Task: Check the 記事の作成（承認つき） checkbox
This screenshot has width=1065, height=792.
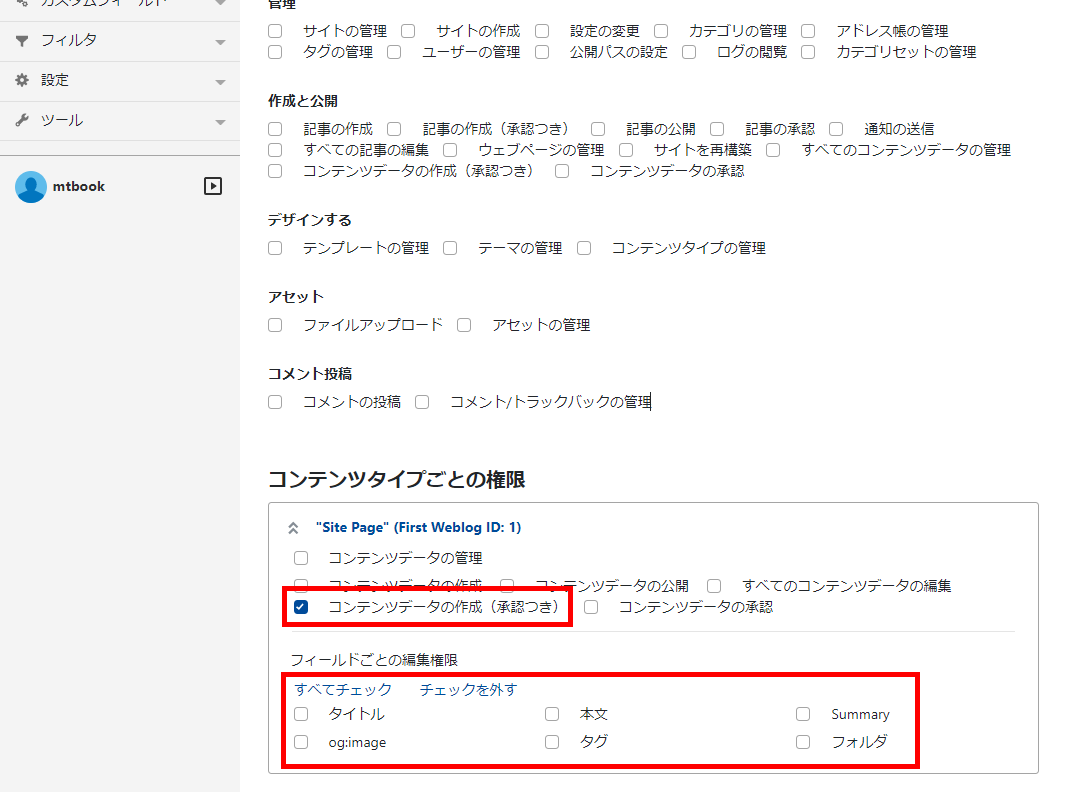Action: (x=394, y=129)
